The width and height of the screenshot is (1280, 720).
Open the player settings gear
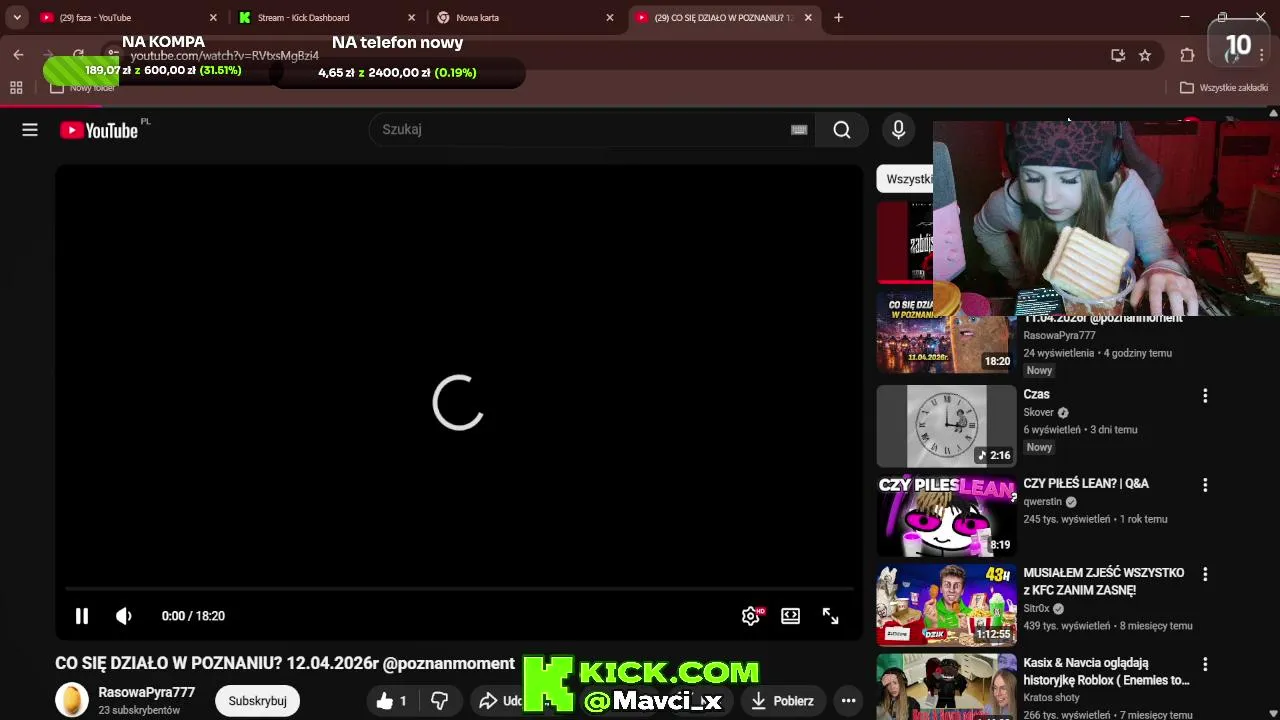tap(751, 616)
